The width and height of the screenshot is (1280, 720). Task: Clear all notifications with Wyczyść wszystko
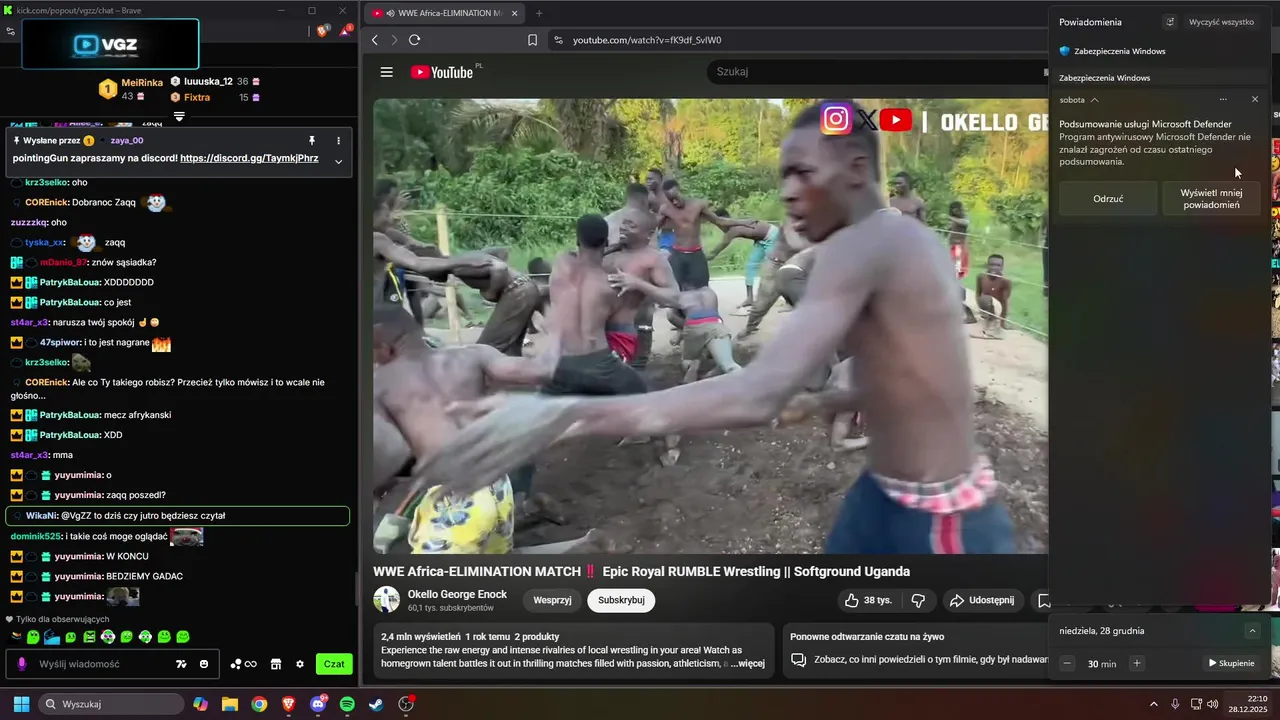click(x=1221, y=22)
